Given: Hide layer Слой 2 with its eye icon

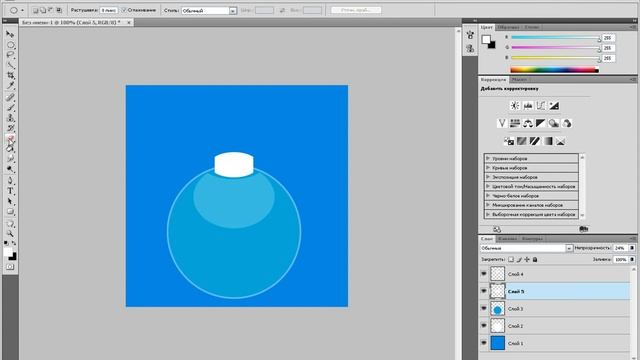Looking at the screenshot, I should click(x=484, y=326).
